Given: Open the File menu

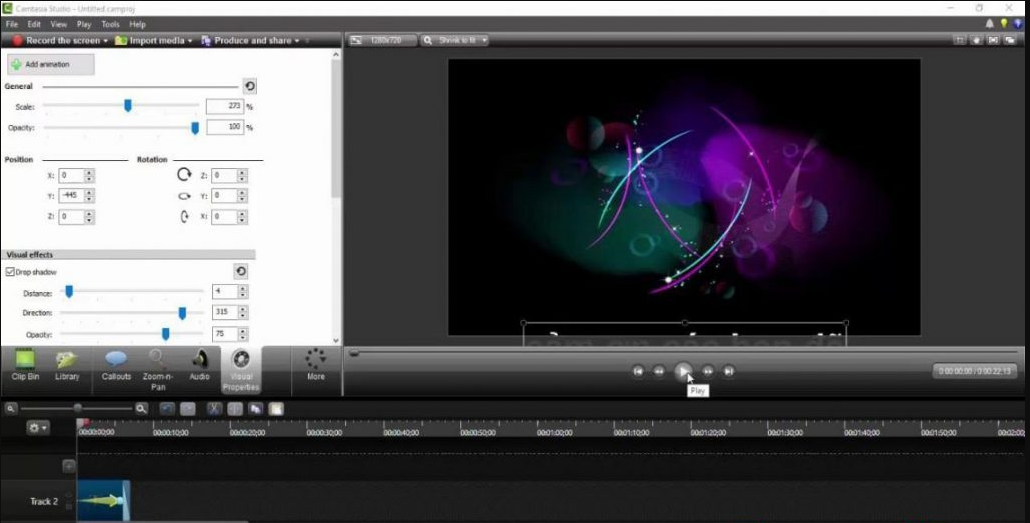Looking at the screenshot, I should coord(12,24).
